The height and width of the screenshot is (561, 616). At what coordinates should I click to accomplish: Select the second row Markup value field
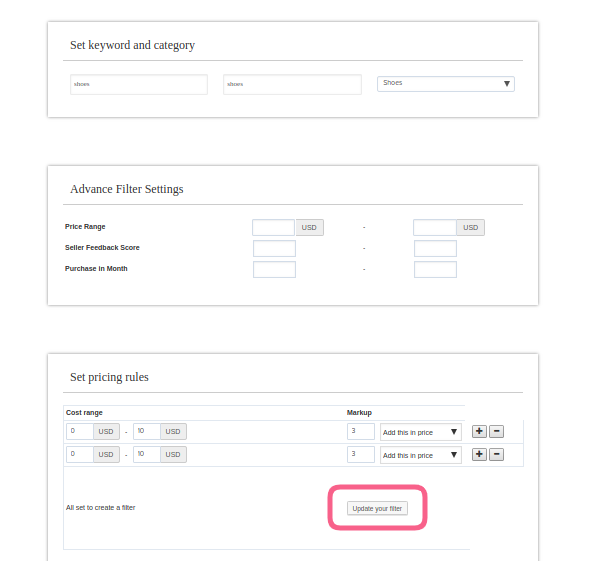coord(360,454)
